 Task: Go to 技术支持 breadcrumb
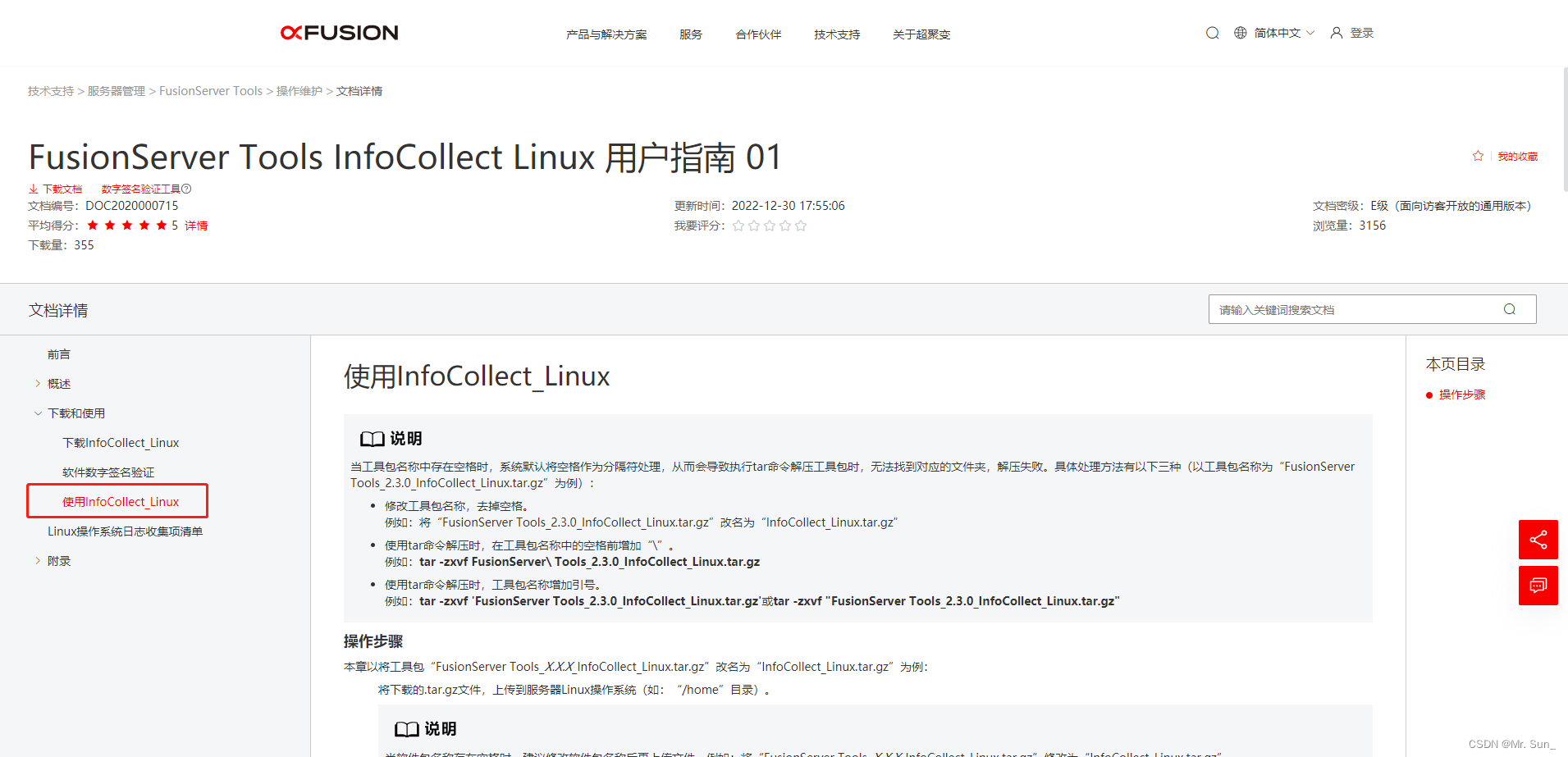click(51, 91)
